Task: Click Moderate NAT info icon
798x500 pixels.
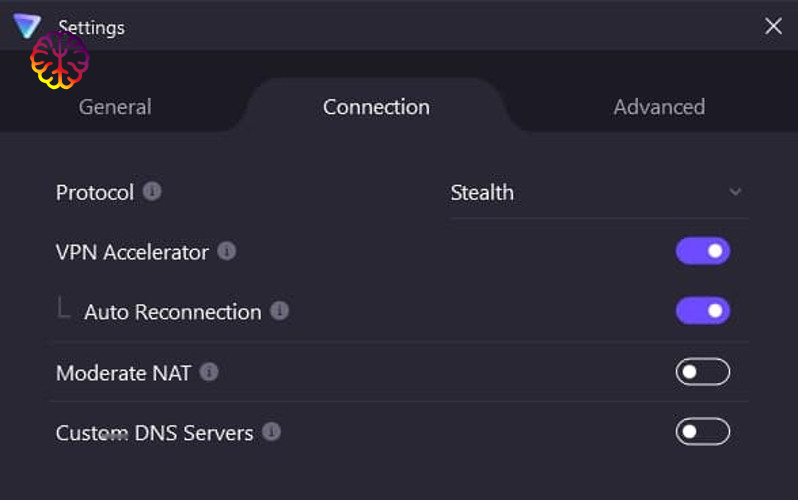Action: pyautogui.click(x=209, y=372)
